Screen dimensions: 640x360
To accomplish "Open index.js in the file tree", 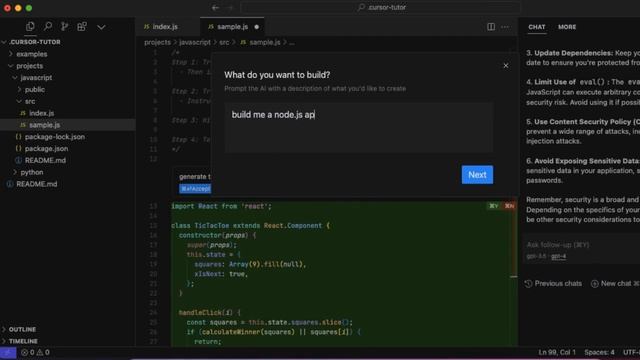I will click(x=41, y=113).
